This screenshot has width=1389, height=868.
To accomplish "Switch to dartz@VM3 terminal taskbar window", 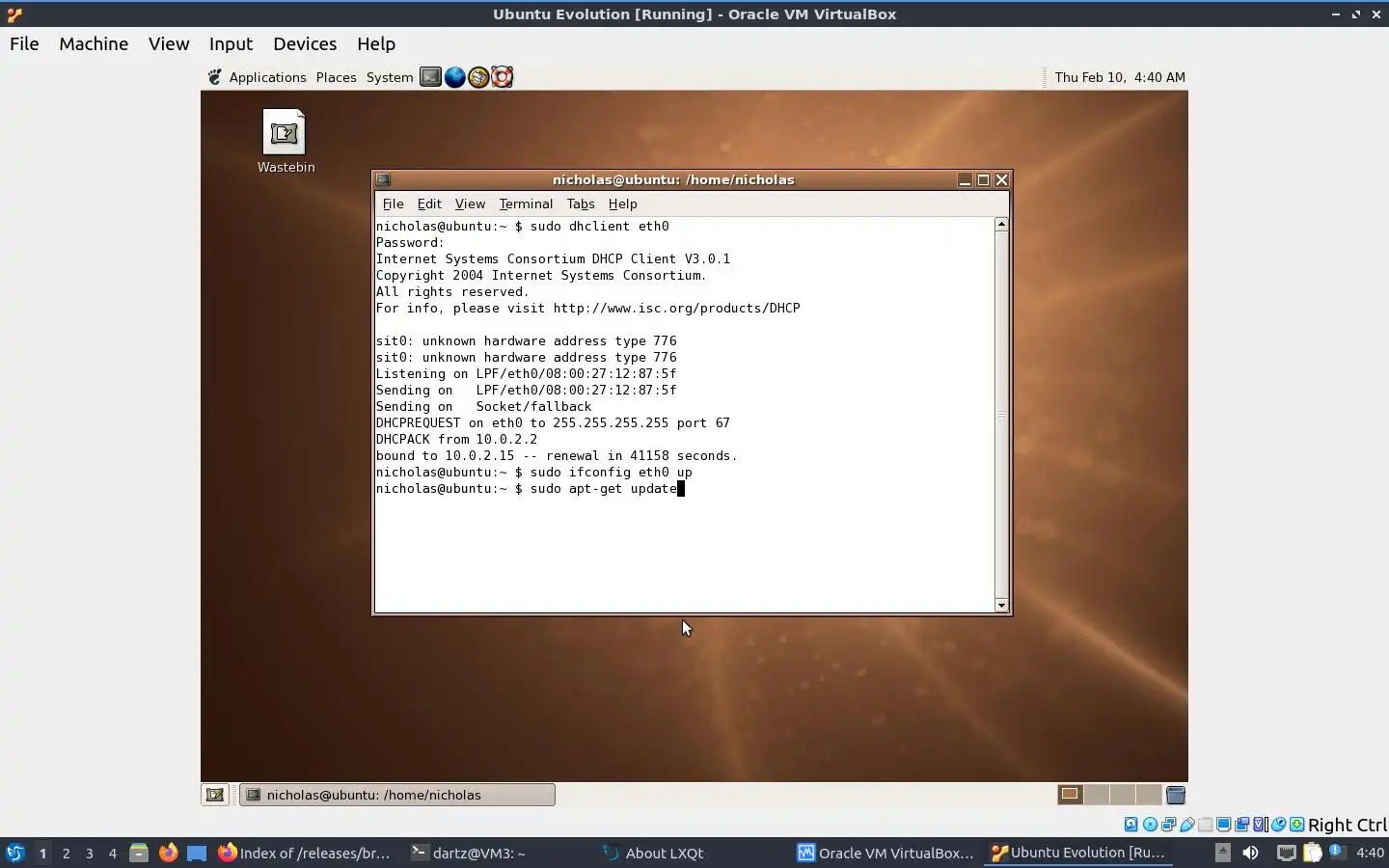I will tap(469, 853).
